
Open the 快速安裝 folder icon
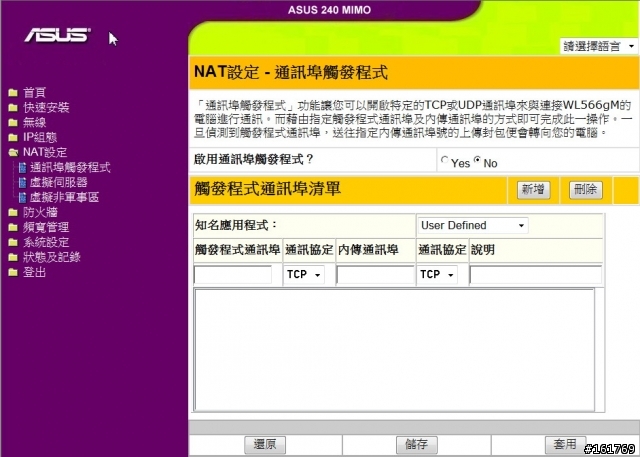click(x=13, y=108)
